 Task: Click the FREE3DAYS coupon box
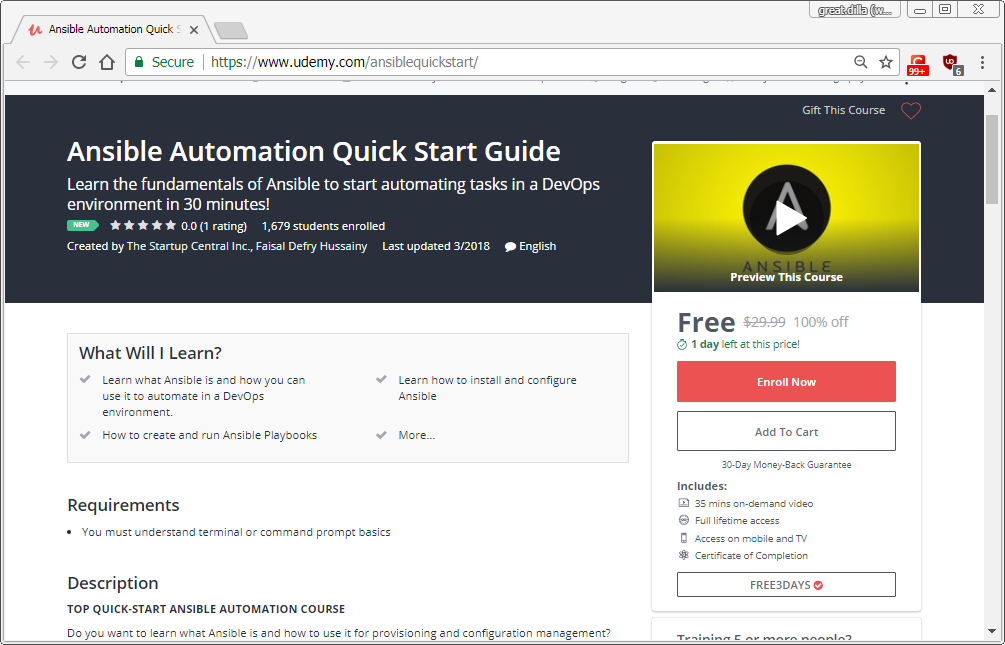pos(786,585)
